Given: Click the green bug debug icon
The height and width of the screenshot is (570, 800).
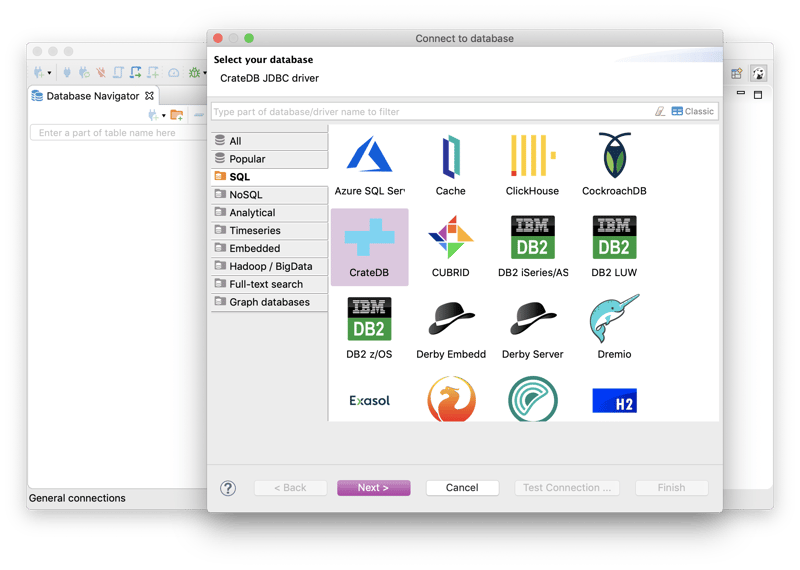Looking at the screenshot, I should click(194, 72).
